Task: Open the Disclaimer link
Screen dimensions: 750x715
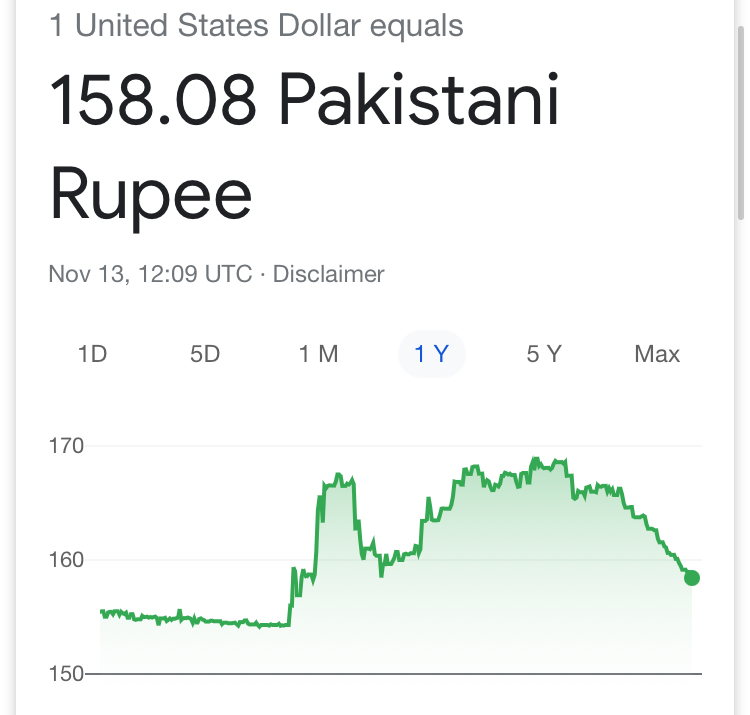Action: 328,275
